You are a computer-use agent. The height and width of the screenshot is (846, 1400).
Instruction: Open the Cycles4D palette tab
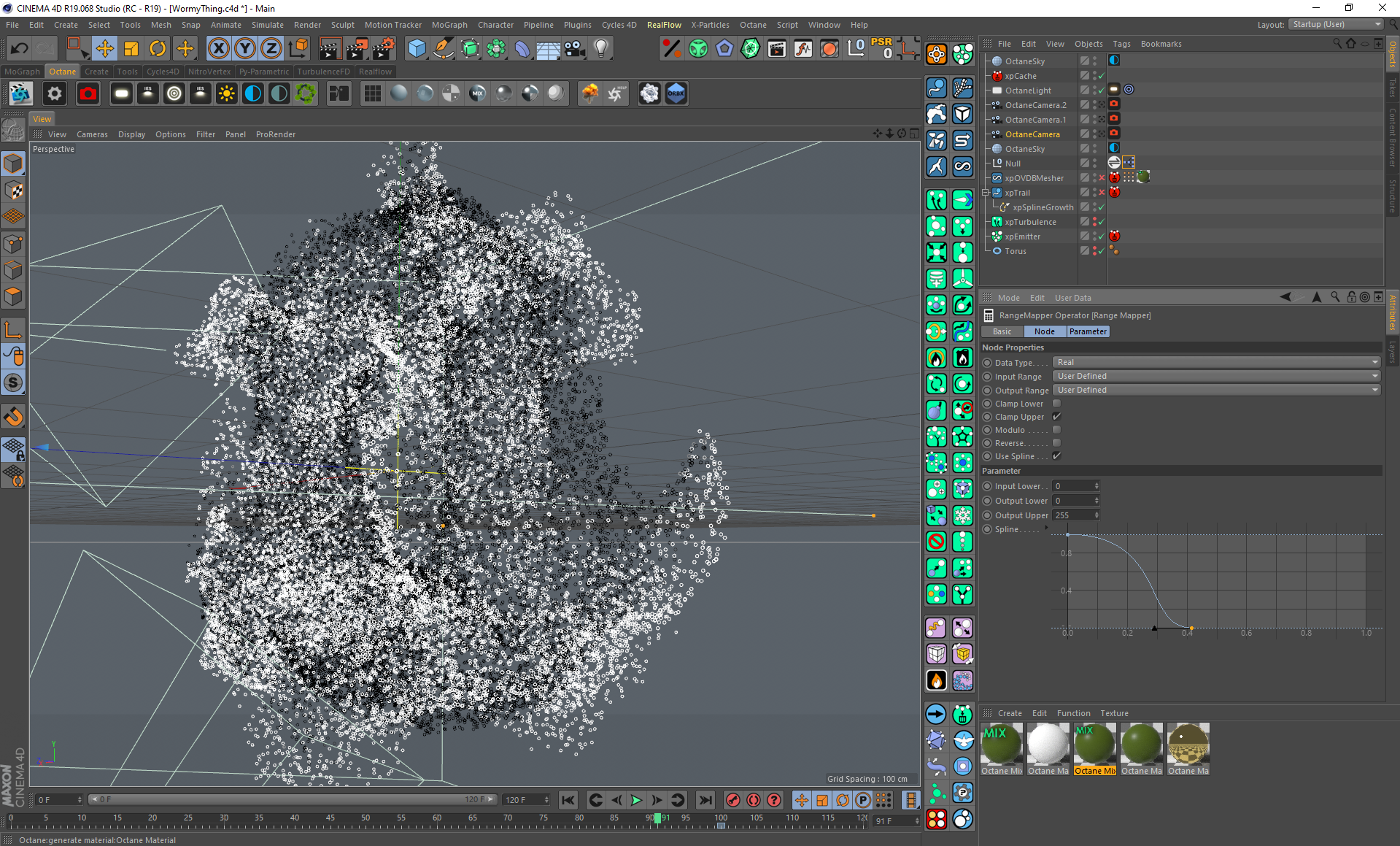pos(162,72)
